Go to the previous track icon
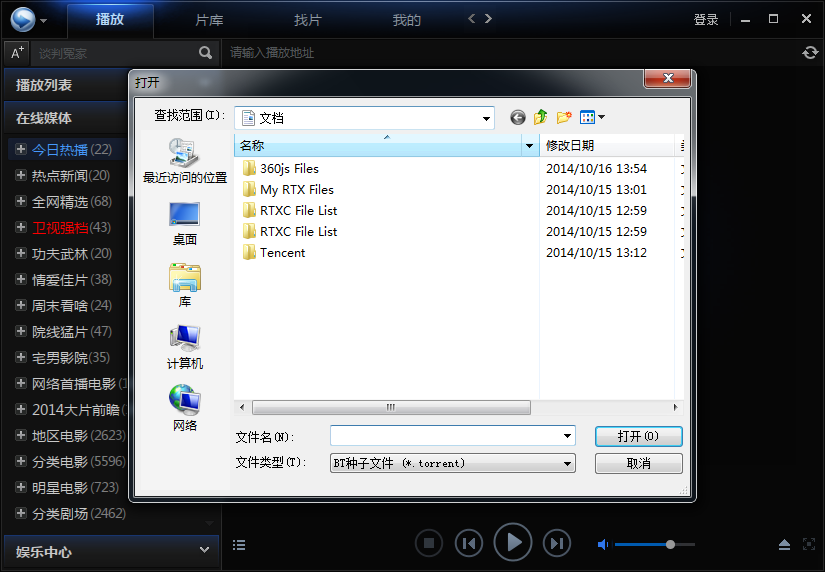 point(468,543)
